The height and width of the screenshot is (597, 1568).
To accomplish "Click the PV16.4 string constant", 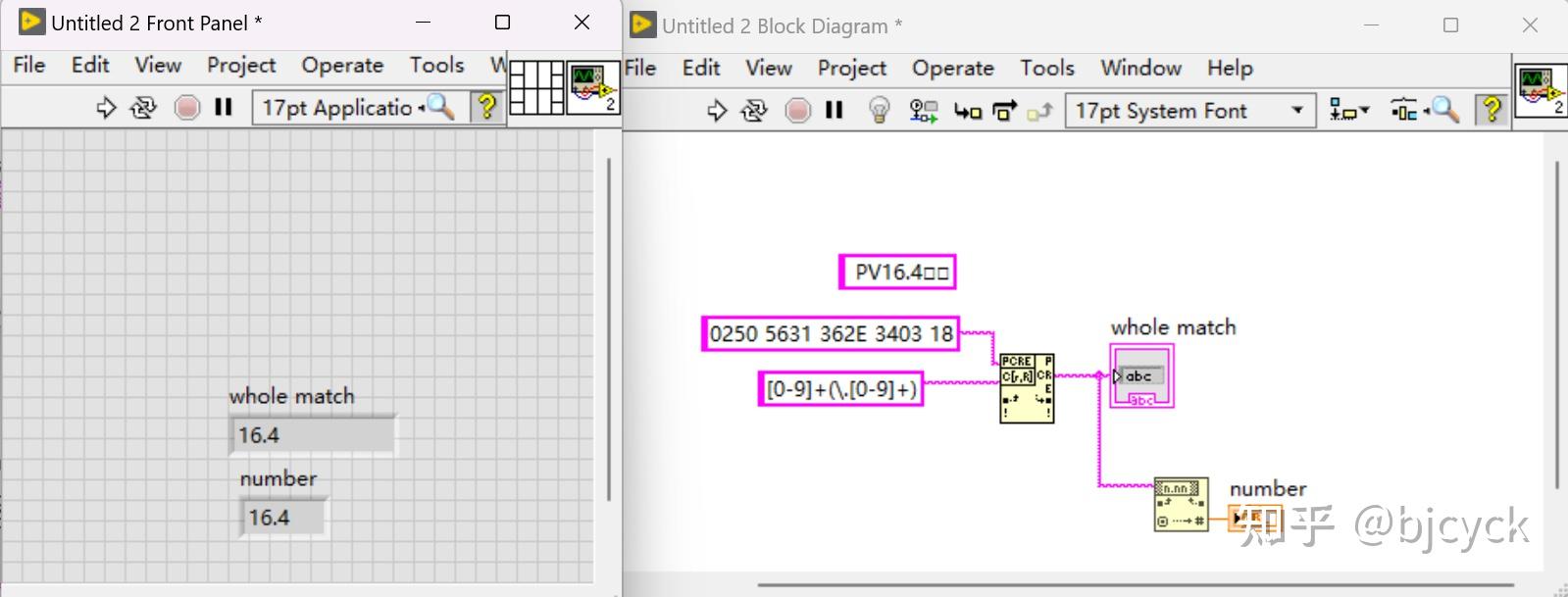I will (x=897, y=272).
